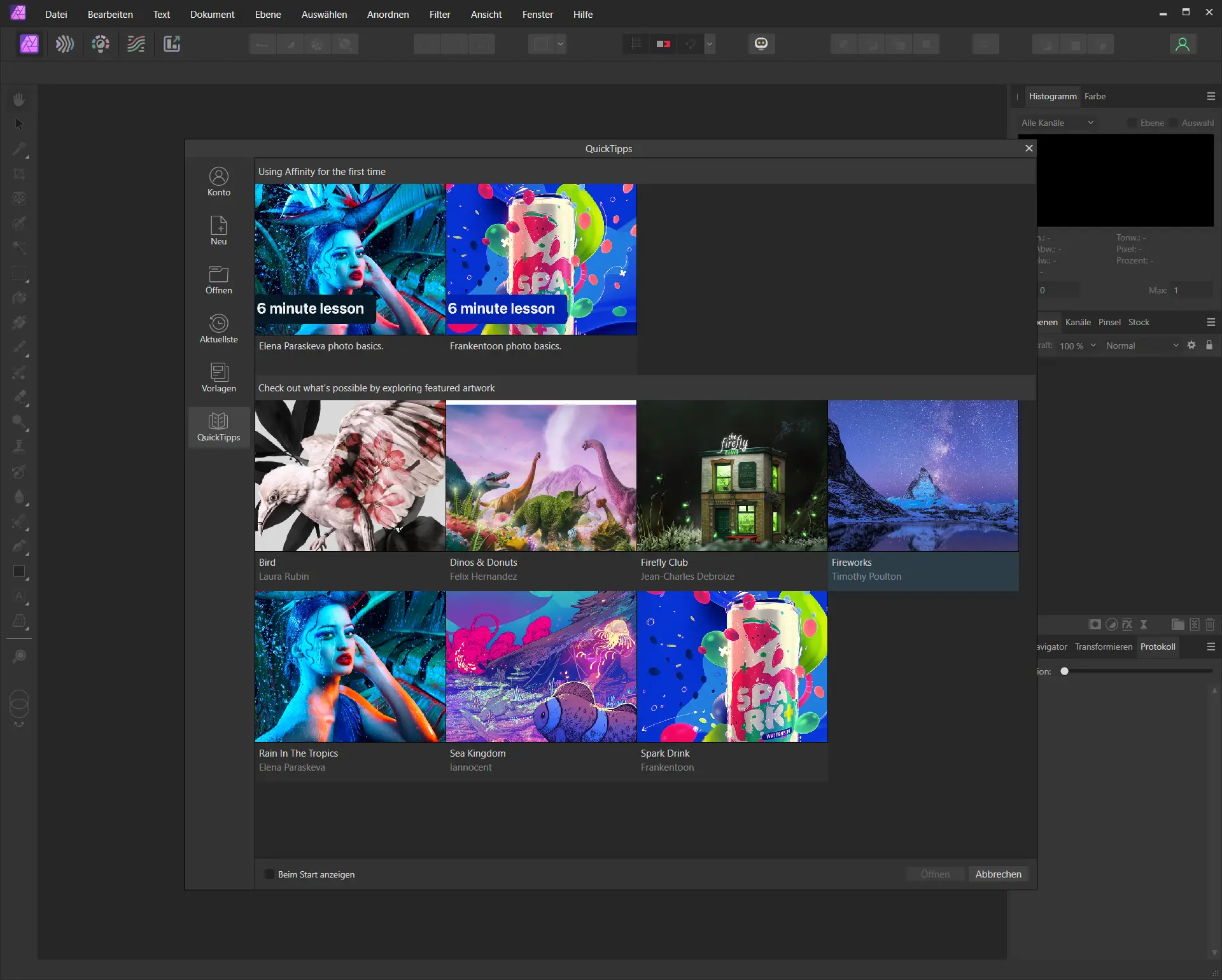
Task: Open the Filter menu
Action: click(x=439, y=14)
